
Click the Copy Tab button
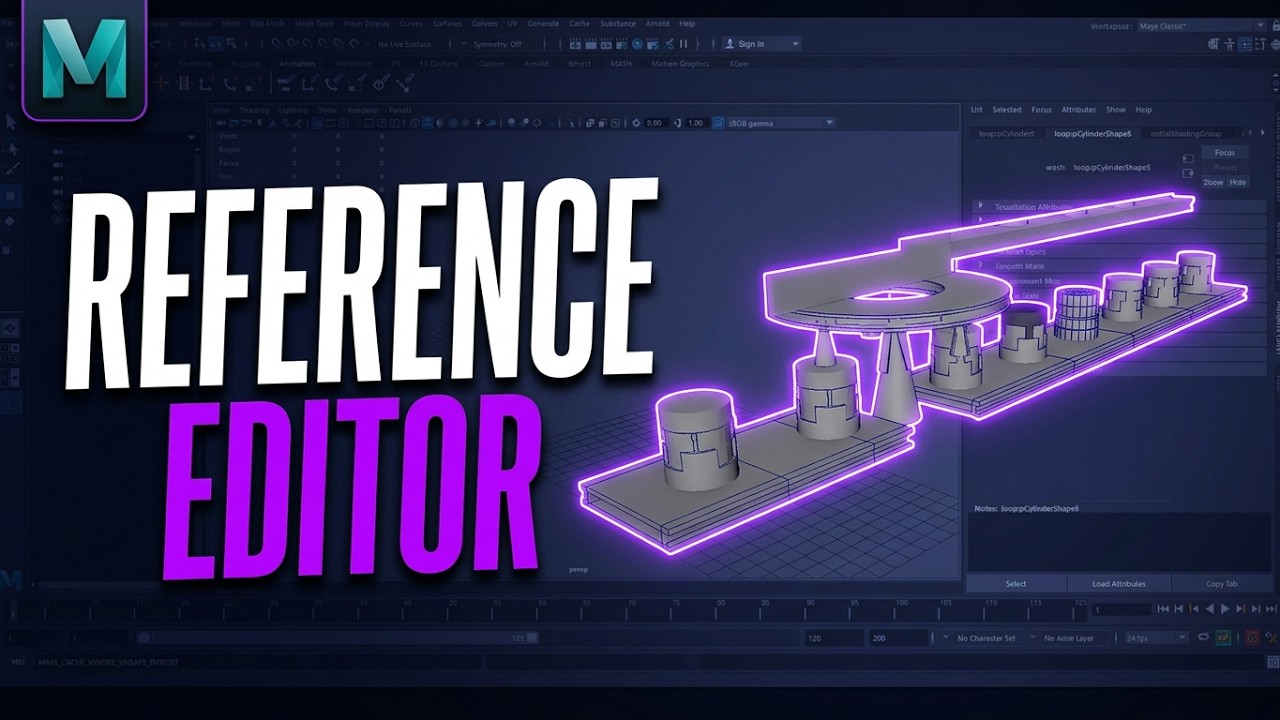(1222, 584)
